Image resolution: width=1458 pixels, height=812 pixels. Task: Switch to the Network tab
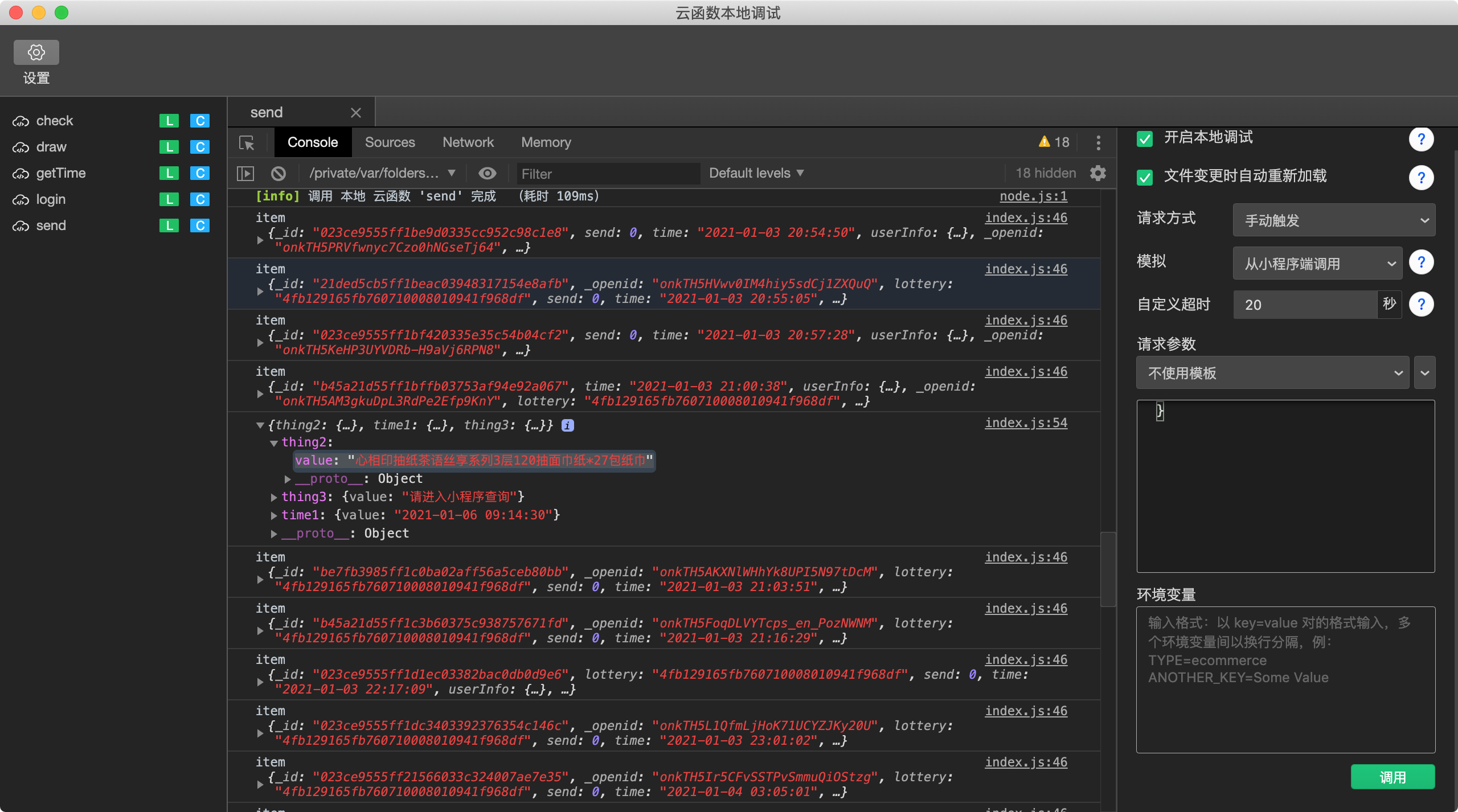(x=468, y=142)
